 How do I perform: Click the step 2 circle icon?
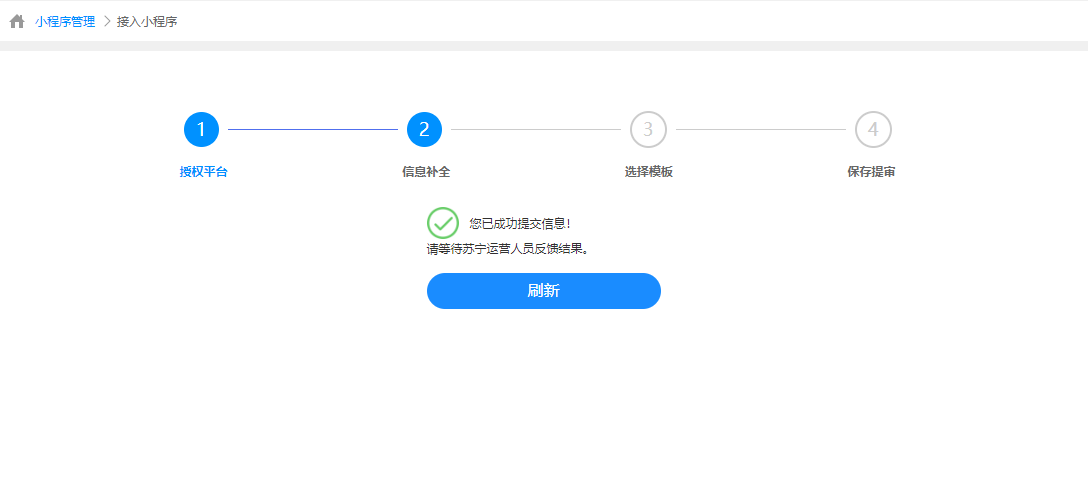point(424,129)
